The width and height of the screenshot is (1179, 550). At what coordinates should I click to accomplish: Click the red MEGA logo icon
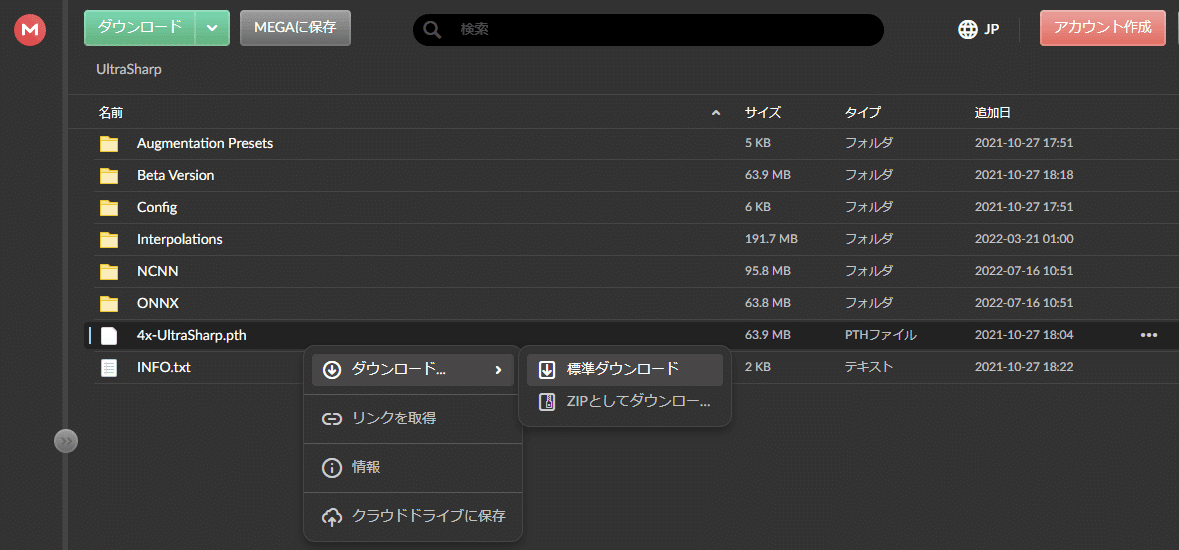pyautogui.click(x=30, y=29)
